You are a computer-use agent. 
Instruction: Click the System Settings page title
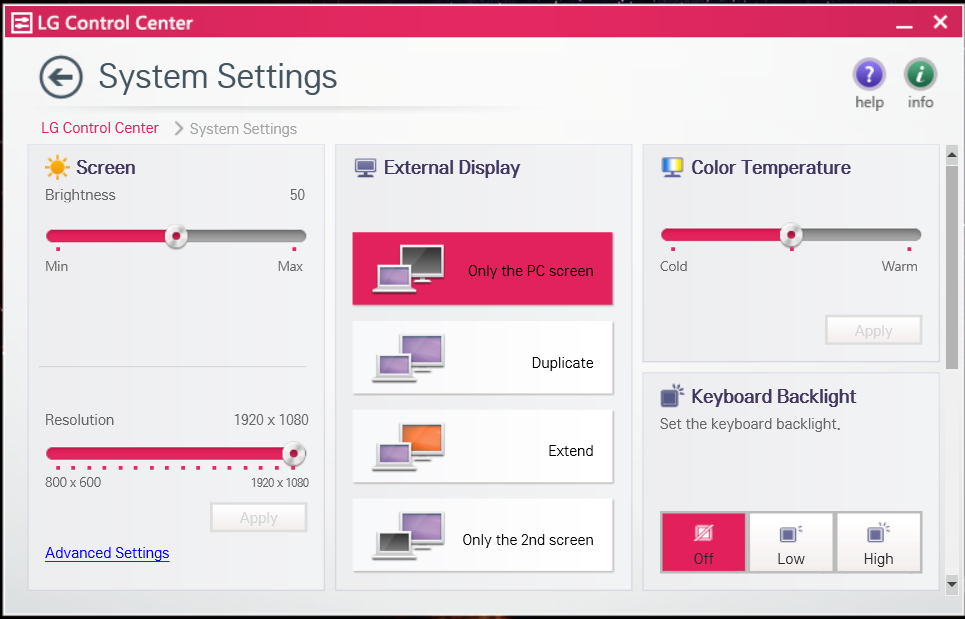tap(218, 77)
